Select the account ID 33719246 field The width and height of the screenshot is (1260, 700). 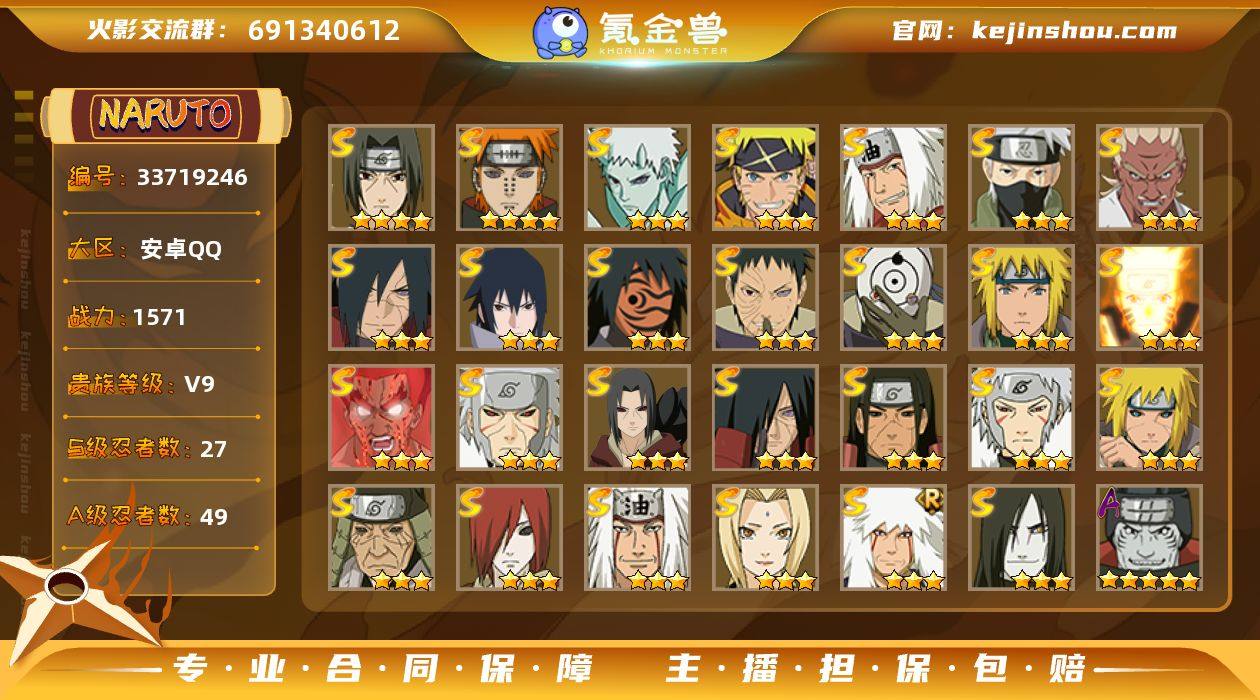158,178
